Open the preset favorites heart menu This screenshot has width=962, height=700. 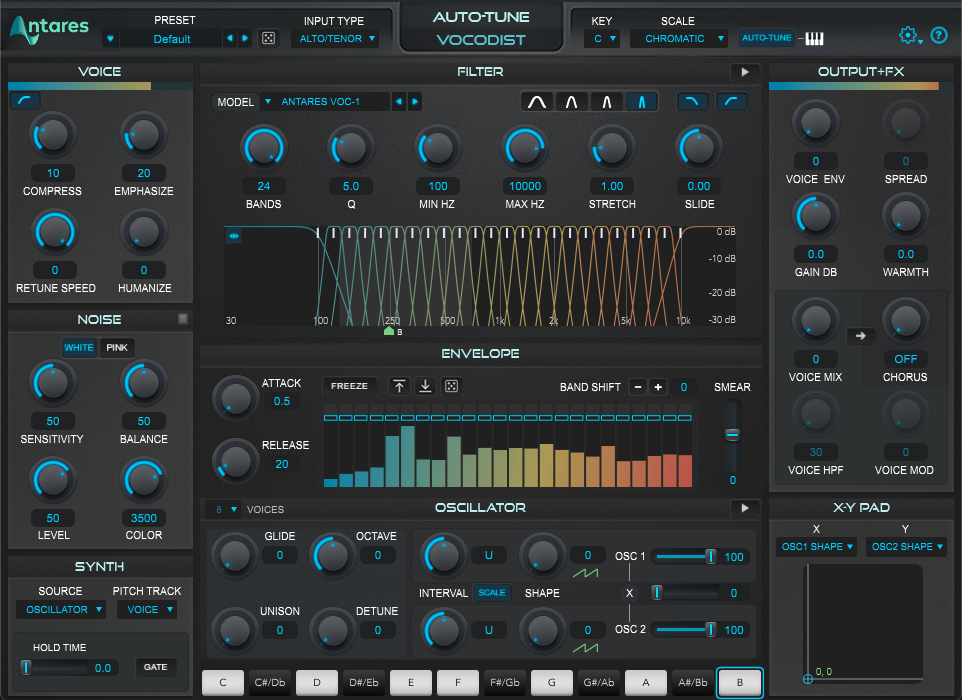(x=110, y=39)
